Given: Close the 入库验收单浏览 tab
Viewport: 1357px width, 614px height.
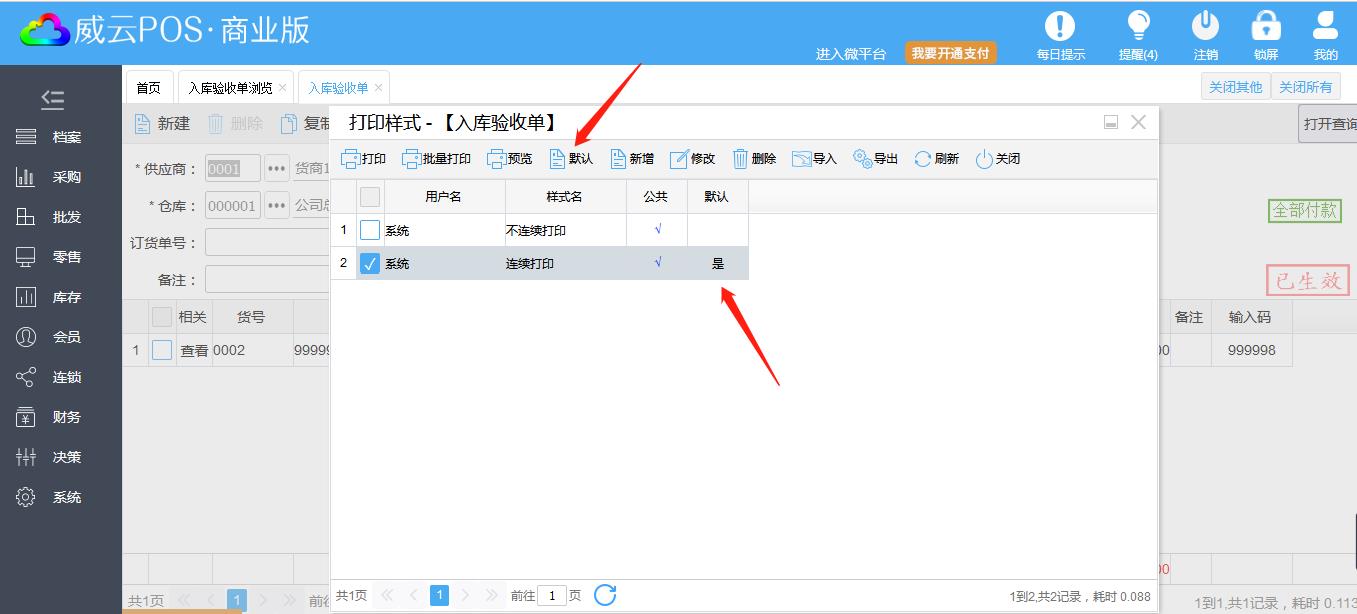Looking at the screenshot, I should (283, 88).
